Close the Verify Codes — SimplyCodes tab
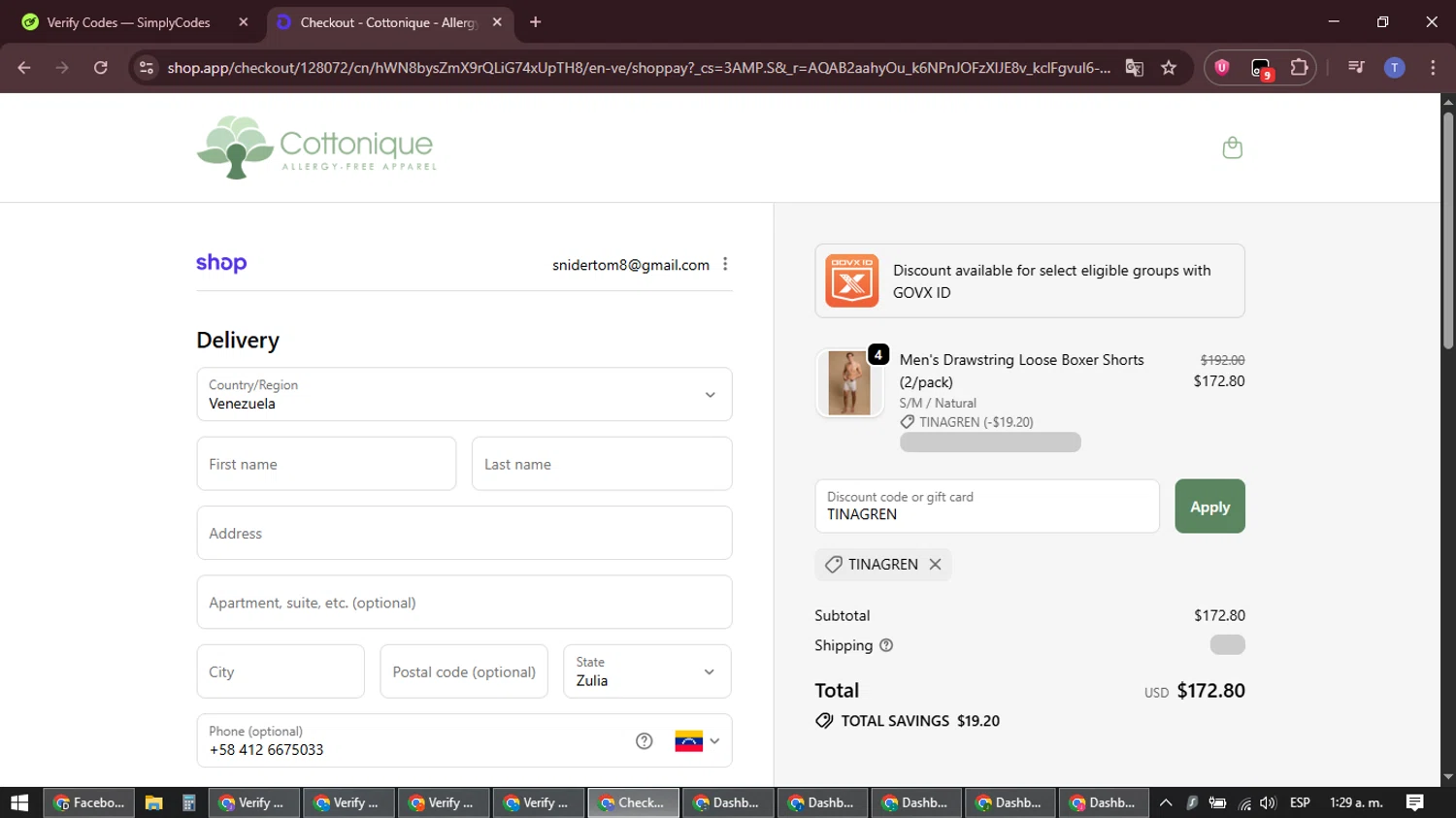The image size is (1456, 818). [244, 22]
